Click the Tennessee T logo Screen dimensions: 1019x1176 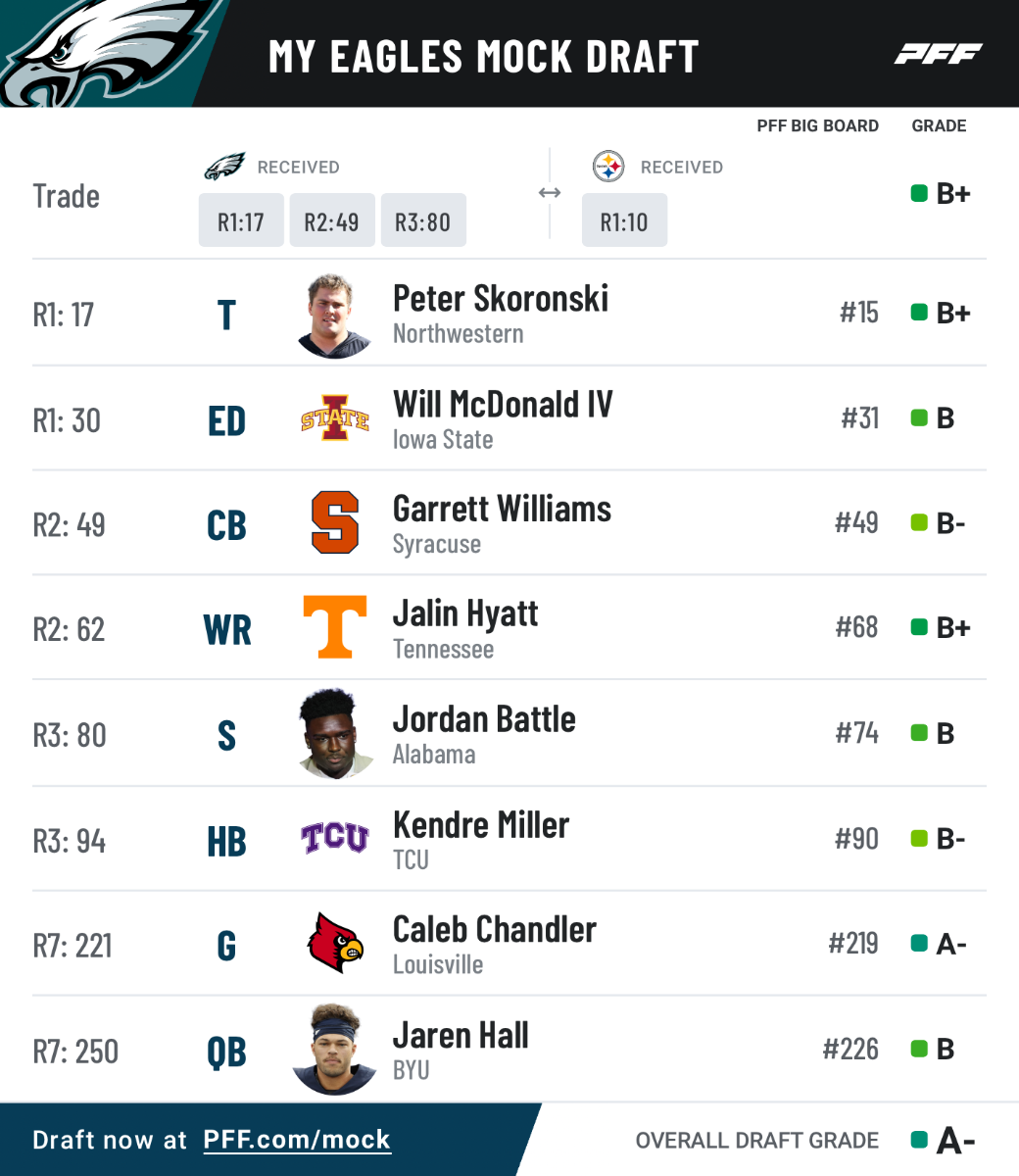335,627
